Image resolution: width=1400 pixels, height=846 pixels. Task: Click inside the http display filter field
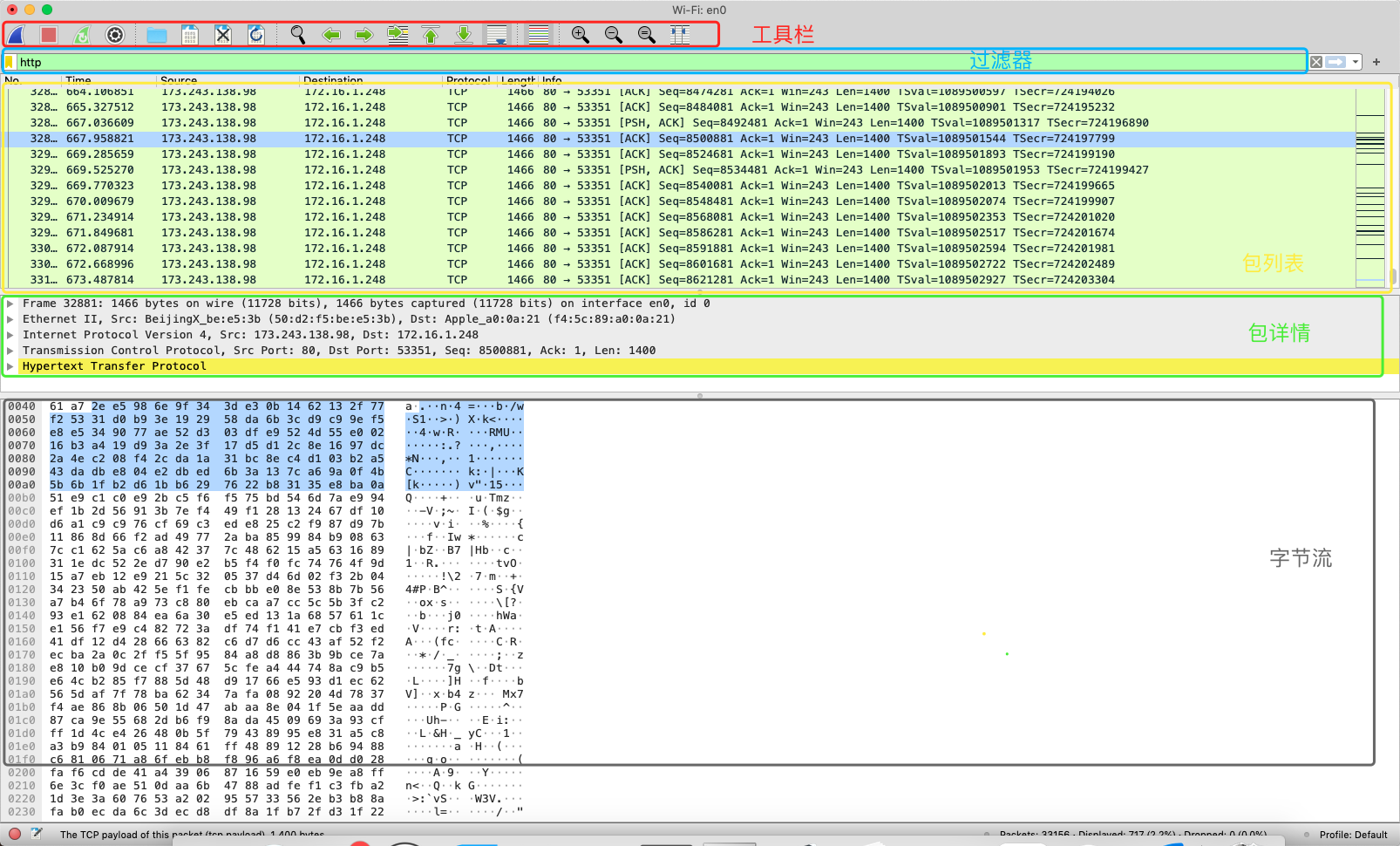pyautogui.click(x=663, y=62)
